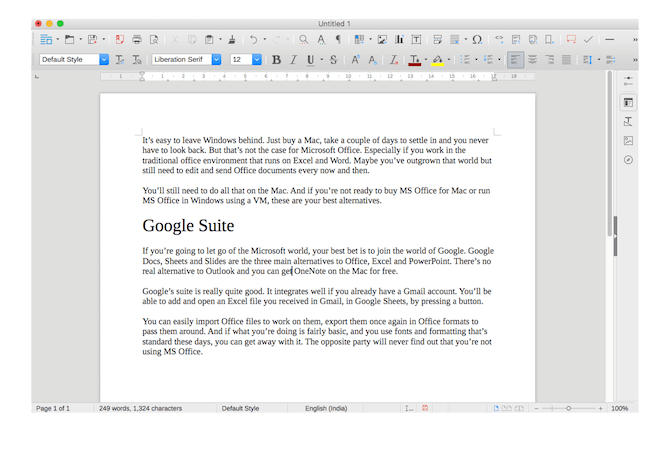Run the Spelling check icon
The height and width of the screenshot is (457, 670).
click(321, 40)
